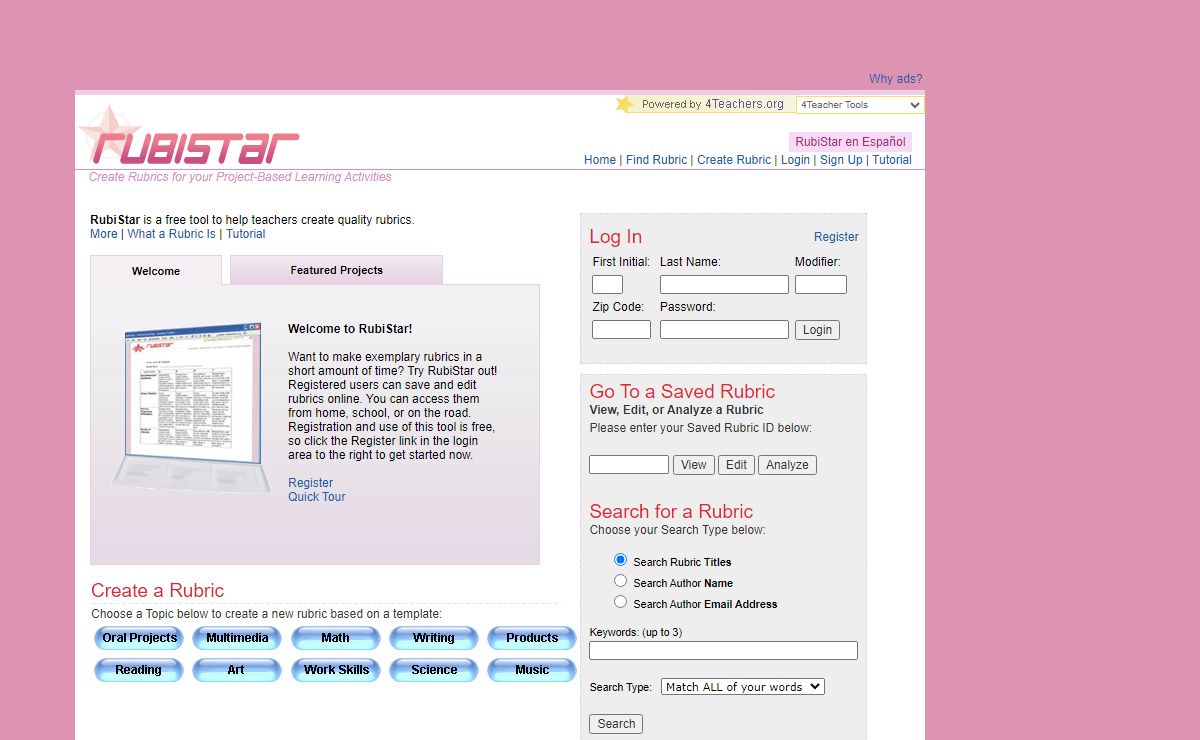
Task: Choose Products topic button
Action: [532, 638]
